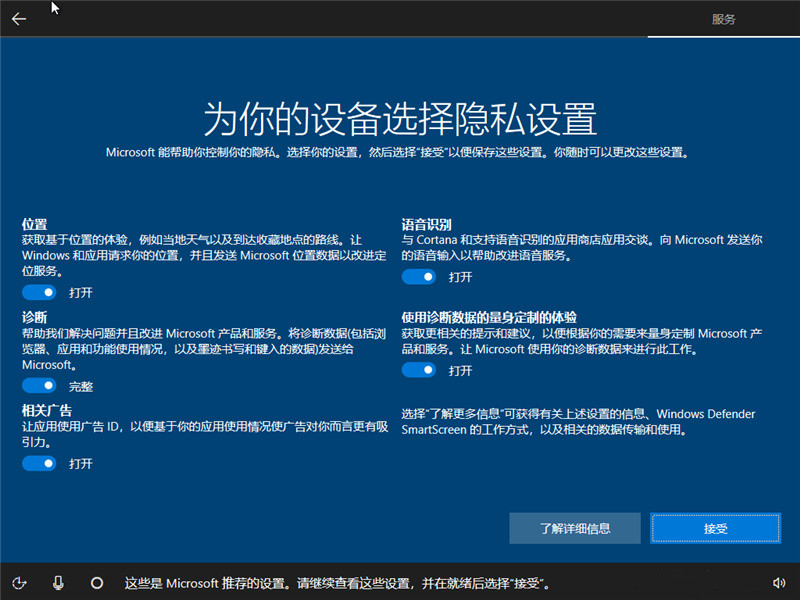Select the 服务 tab at top right
The width and height of the screenshot is (800, 600).
coord(722,17)
